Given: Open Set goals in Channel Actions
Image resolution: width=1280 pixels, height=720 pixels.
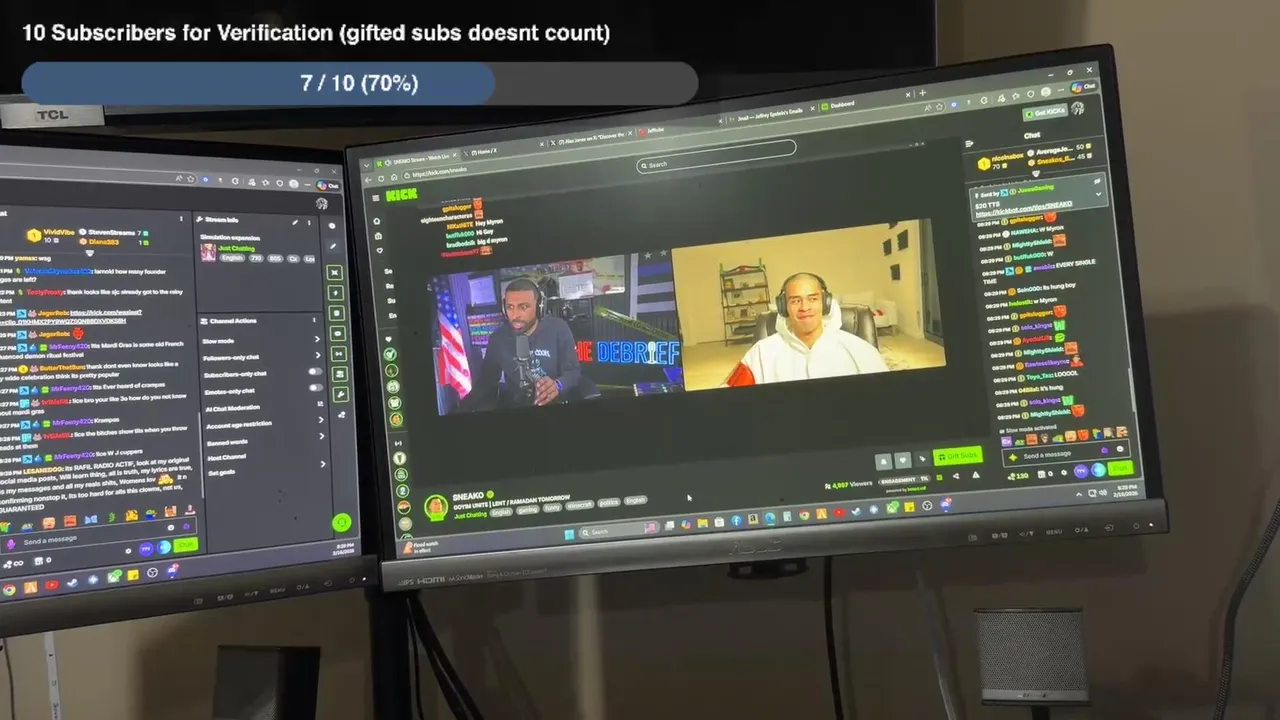Looking at the screenshot, I should (x=222, y=473).
